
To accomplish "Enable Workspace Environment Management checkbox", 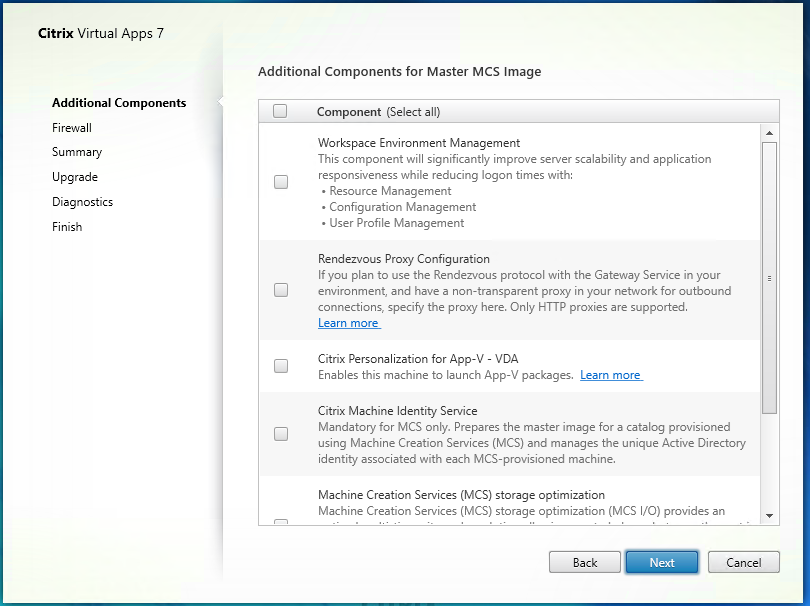I will coord(281,182).
